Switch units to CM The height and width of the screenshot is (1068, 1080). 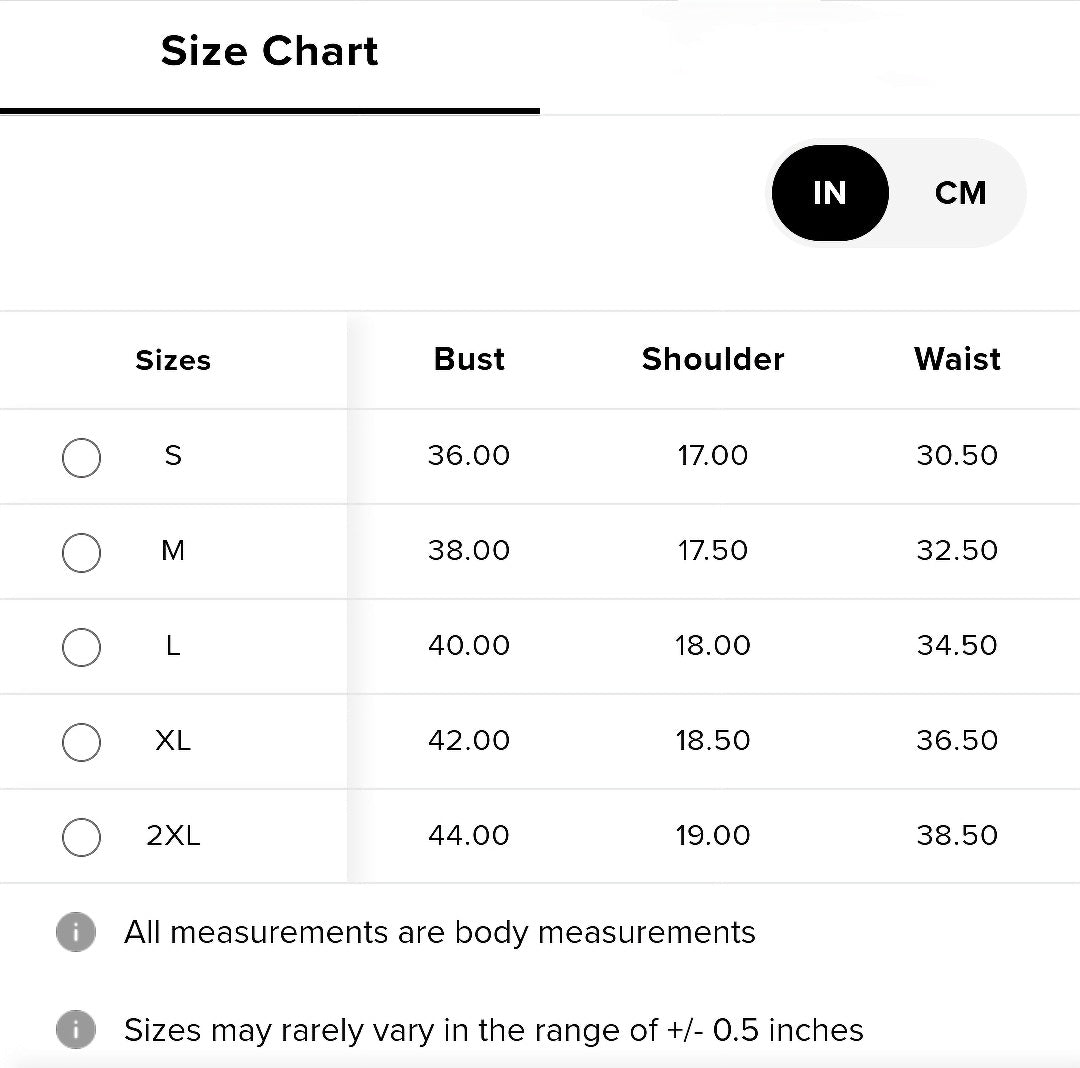point(960,193)
